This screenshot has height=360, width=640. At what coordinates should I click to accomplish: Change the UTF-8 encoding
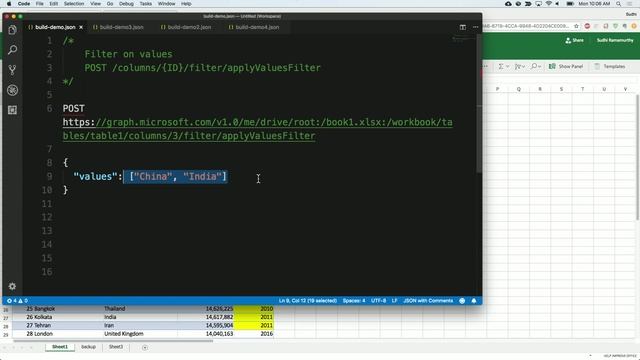tap(378, 301)
